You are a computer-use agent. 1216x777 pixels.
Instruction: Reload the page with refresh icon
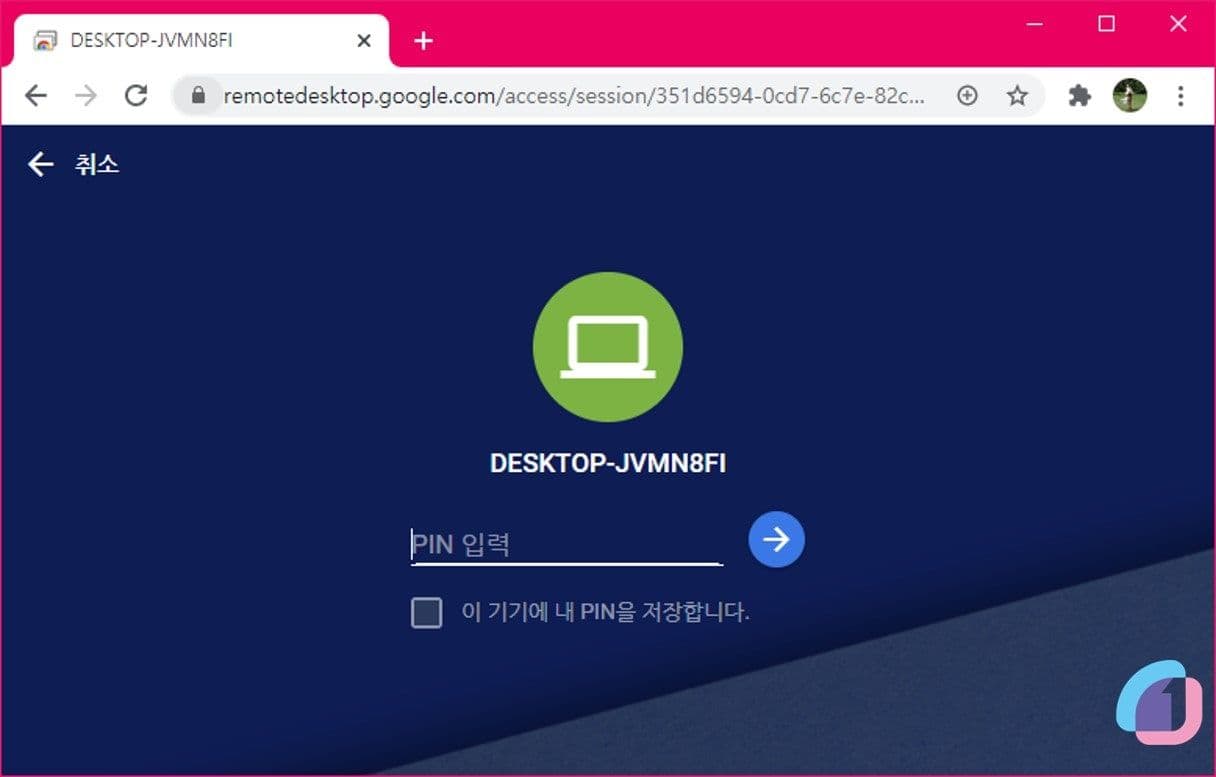tap(136, 95)
